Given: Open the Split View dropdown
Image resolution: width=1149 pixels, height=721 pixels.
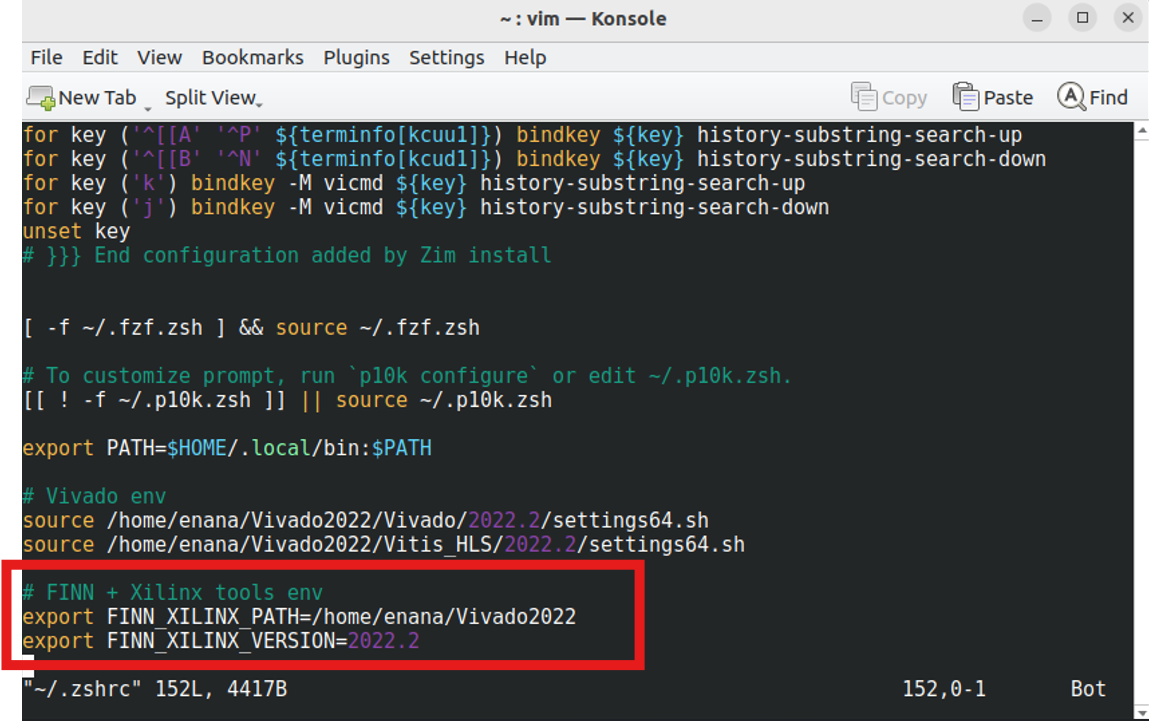Looking at the screenshot, I should pos(213,98).
